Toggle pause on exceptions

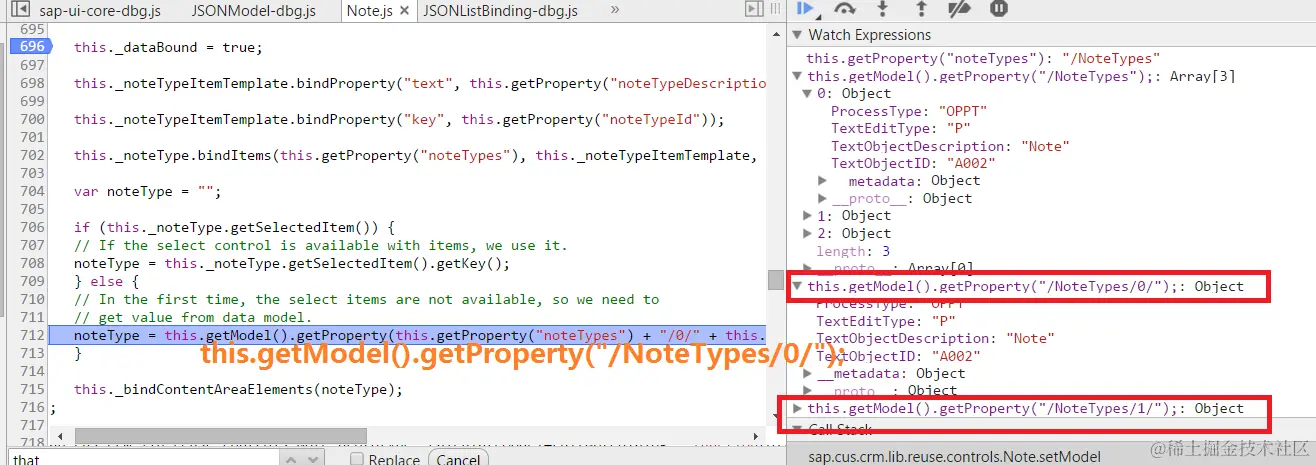point(998,9)
